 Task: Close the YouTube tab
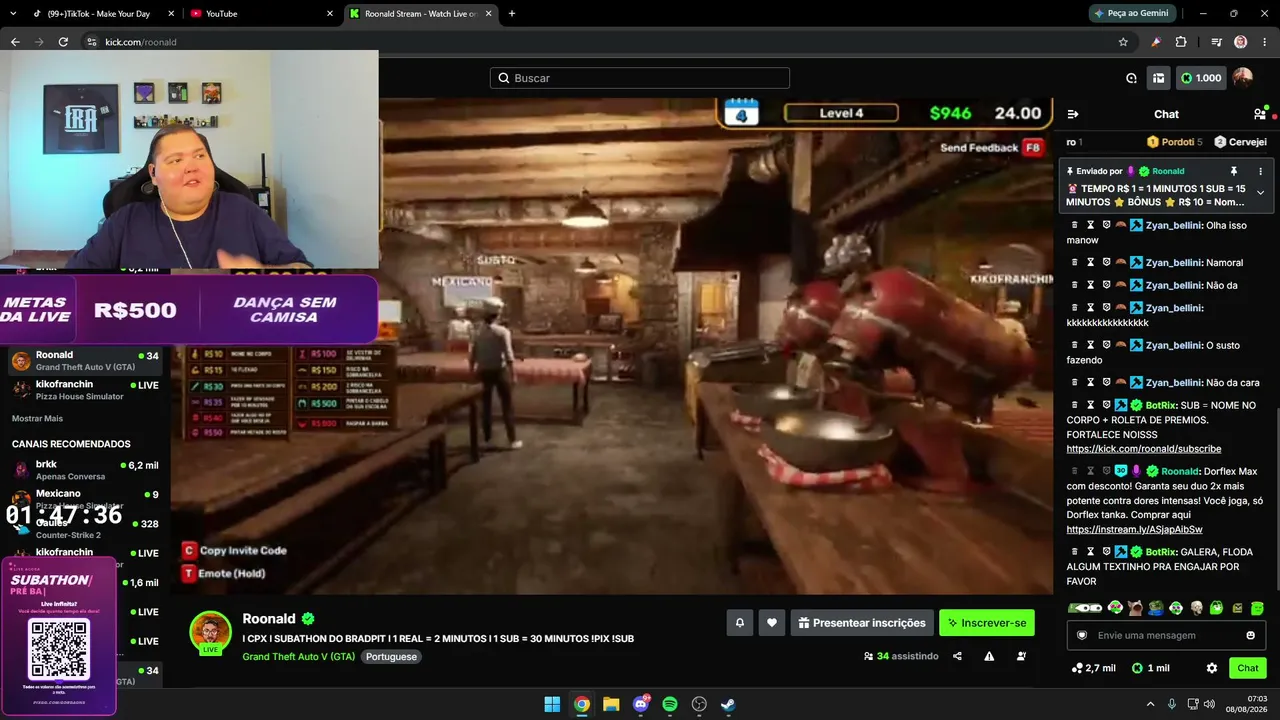(x=330, y=14)
